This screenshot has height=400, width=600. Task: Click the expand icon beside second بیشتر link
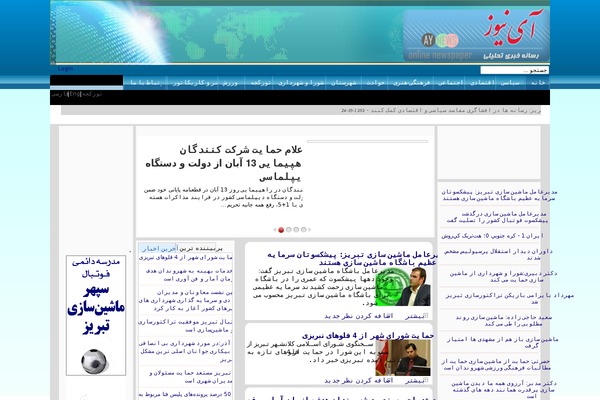[426, 380]
